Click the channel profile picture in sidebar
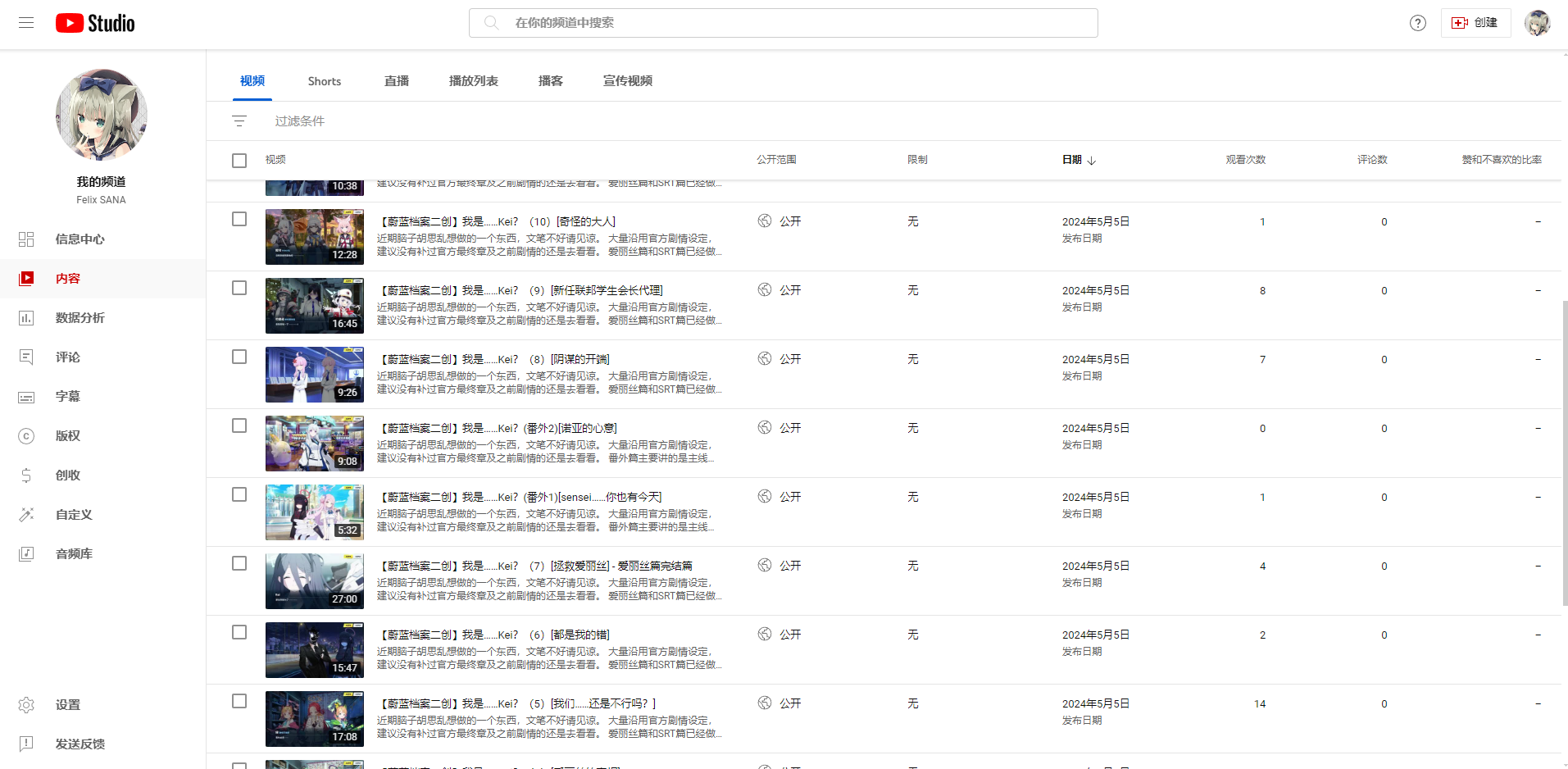1568x769 pixels. (x=102, y=115)
